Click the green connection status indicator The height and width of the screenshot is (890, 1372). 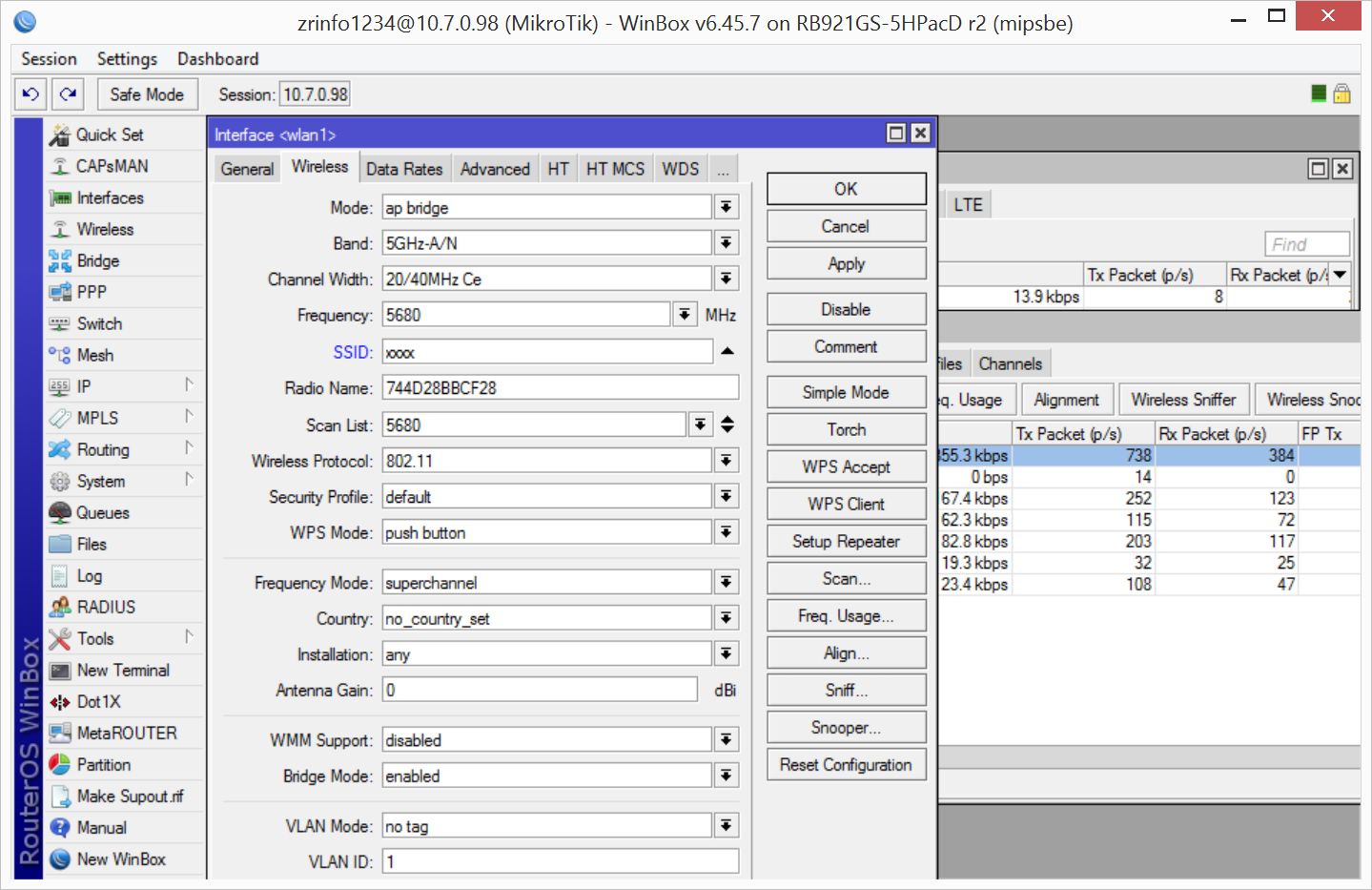(x=1319, y=93)
